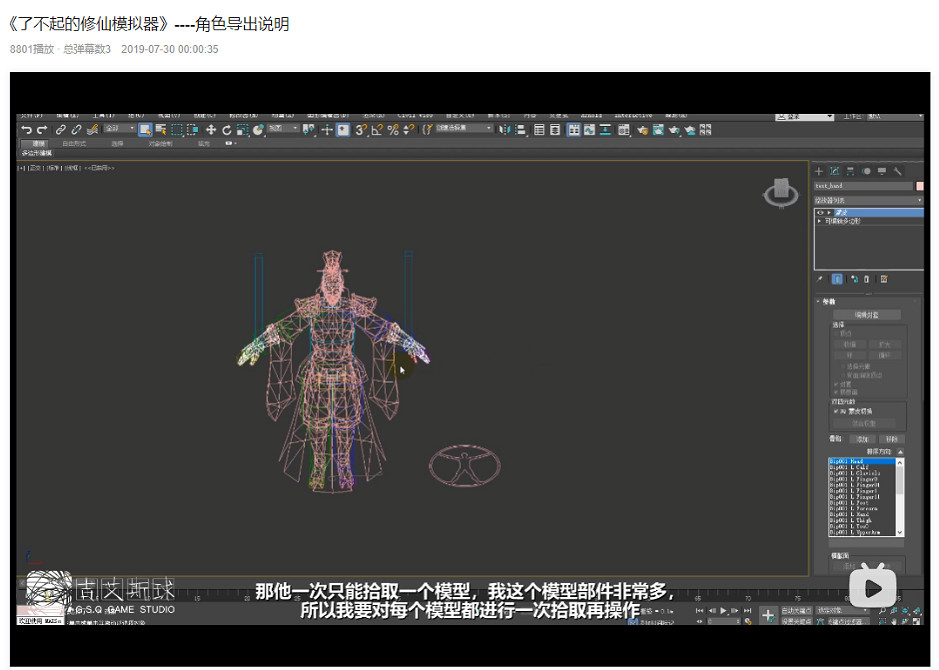Screen dimensions: 939x670
Task: Select the Select and Move tool
Action: point(212,128)
